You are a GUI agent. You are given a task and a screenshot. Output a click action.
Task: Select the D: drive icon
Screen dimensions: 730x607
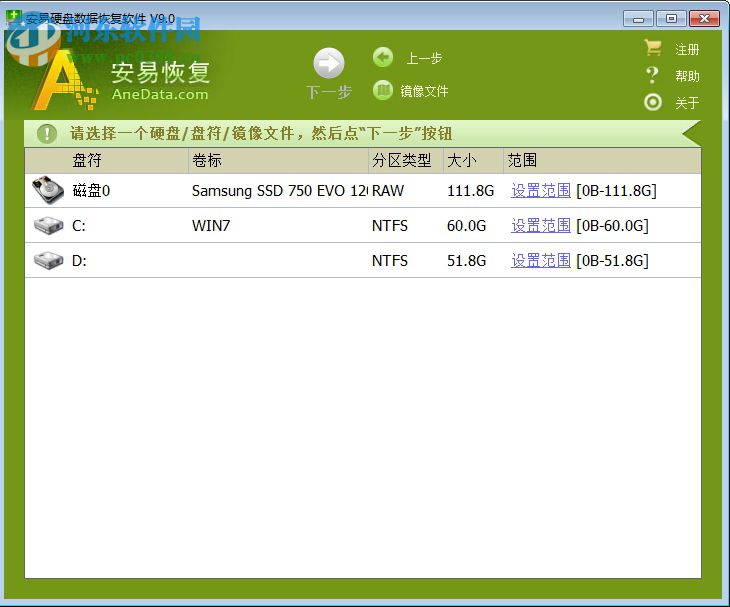point(48,261)
